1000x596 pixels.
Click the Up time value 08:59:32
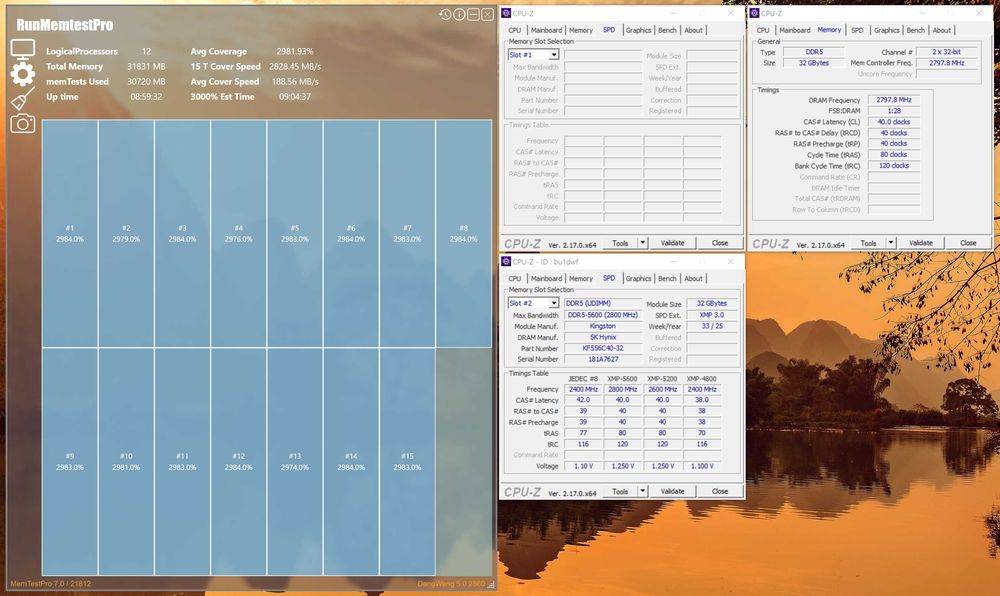(x=146, y=97)
